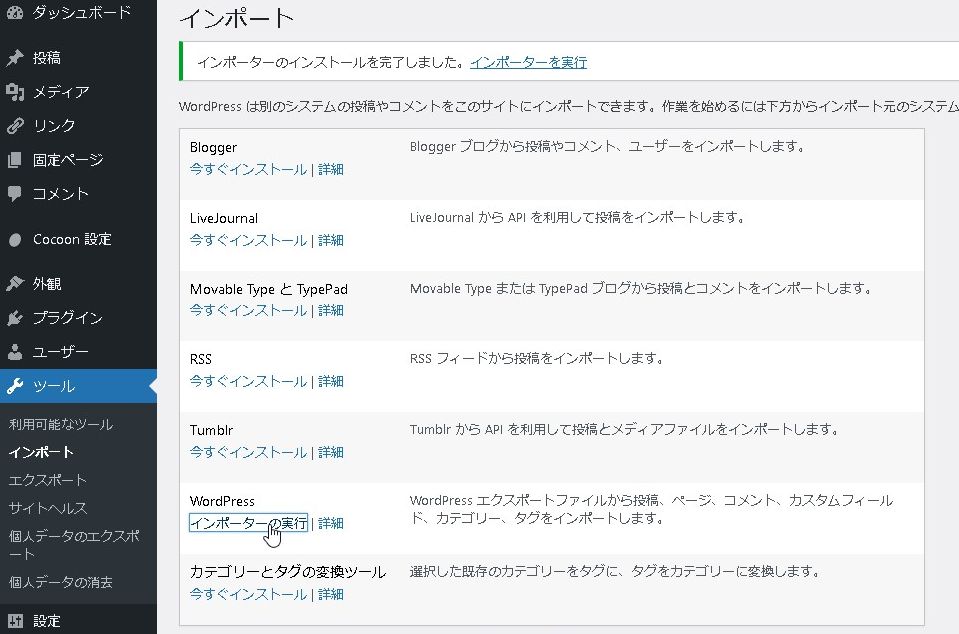The height and width of the screenshot is (634, 959).
Task: Click the Dashboard gauge icon in sidebar
Action: 15,13
